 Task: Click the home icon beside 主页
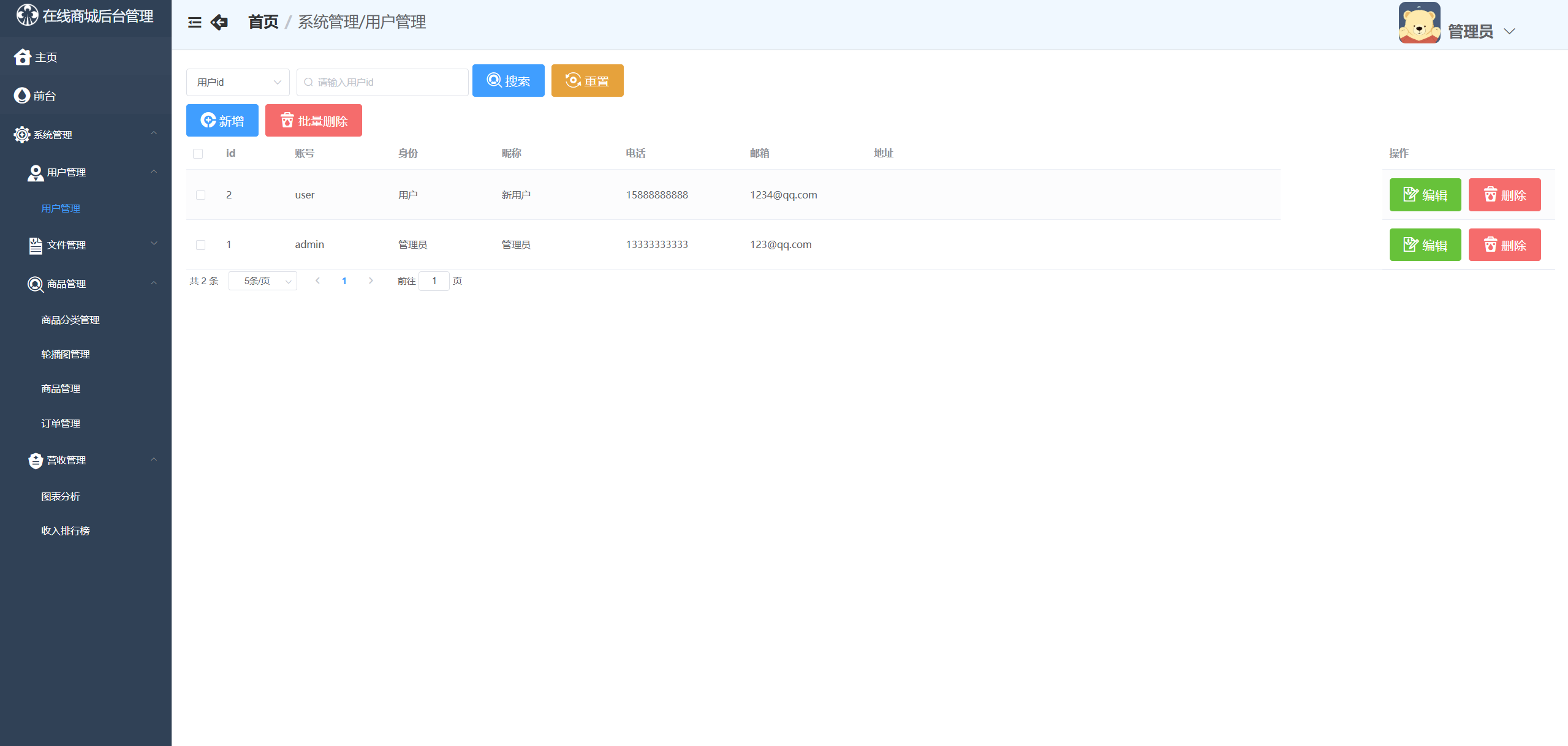pyautogui.click(x=23, y=57)
